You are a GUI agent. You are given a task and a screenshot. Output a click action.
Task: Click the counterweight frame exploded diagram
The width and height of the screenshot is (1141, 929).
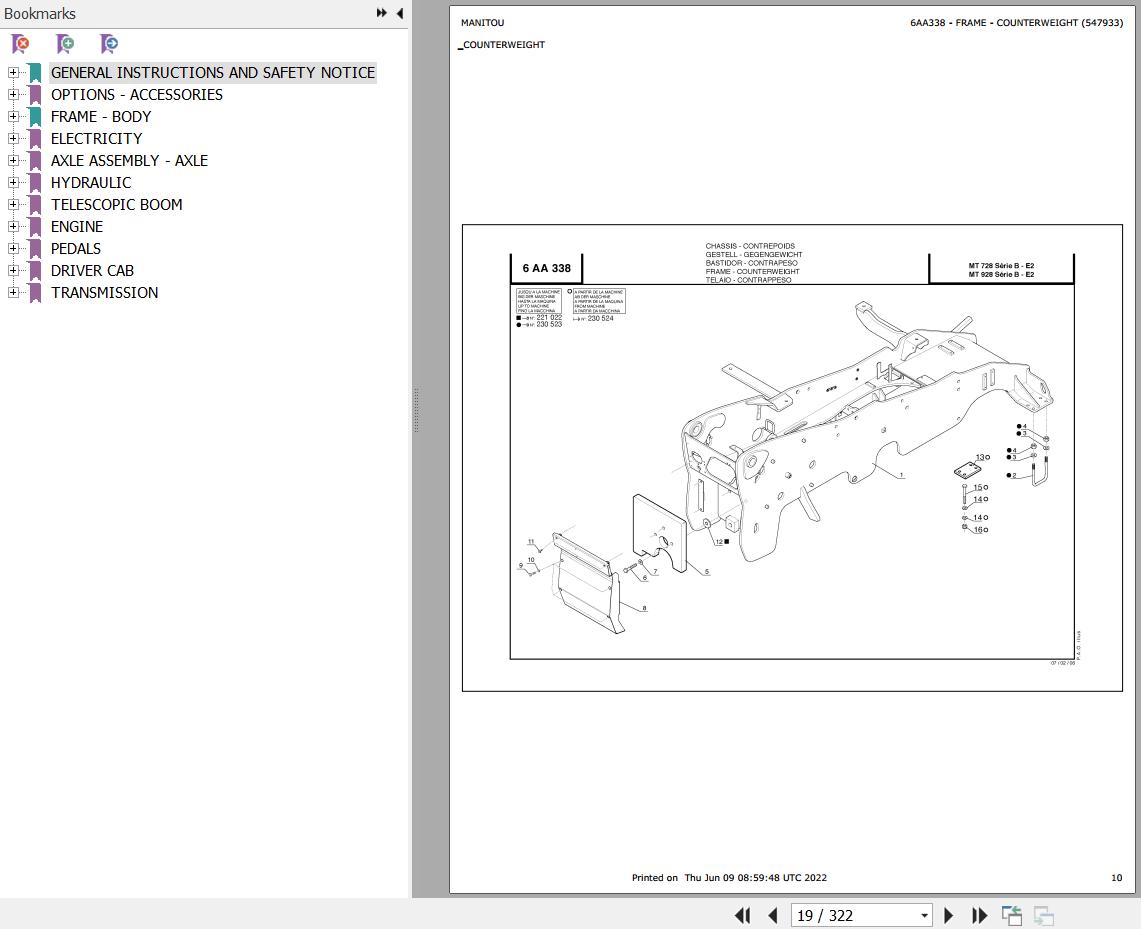792,472
